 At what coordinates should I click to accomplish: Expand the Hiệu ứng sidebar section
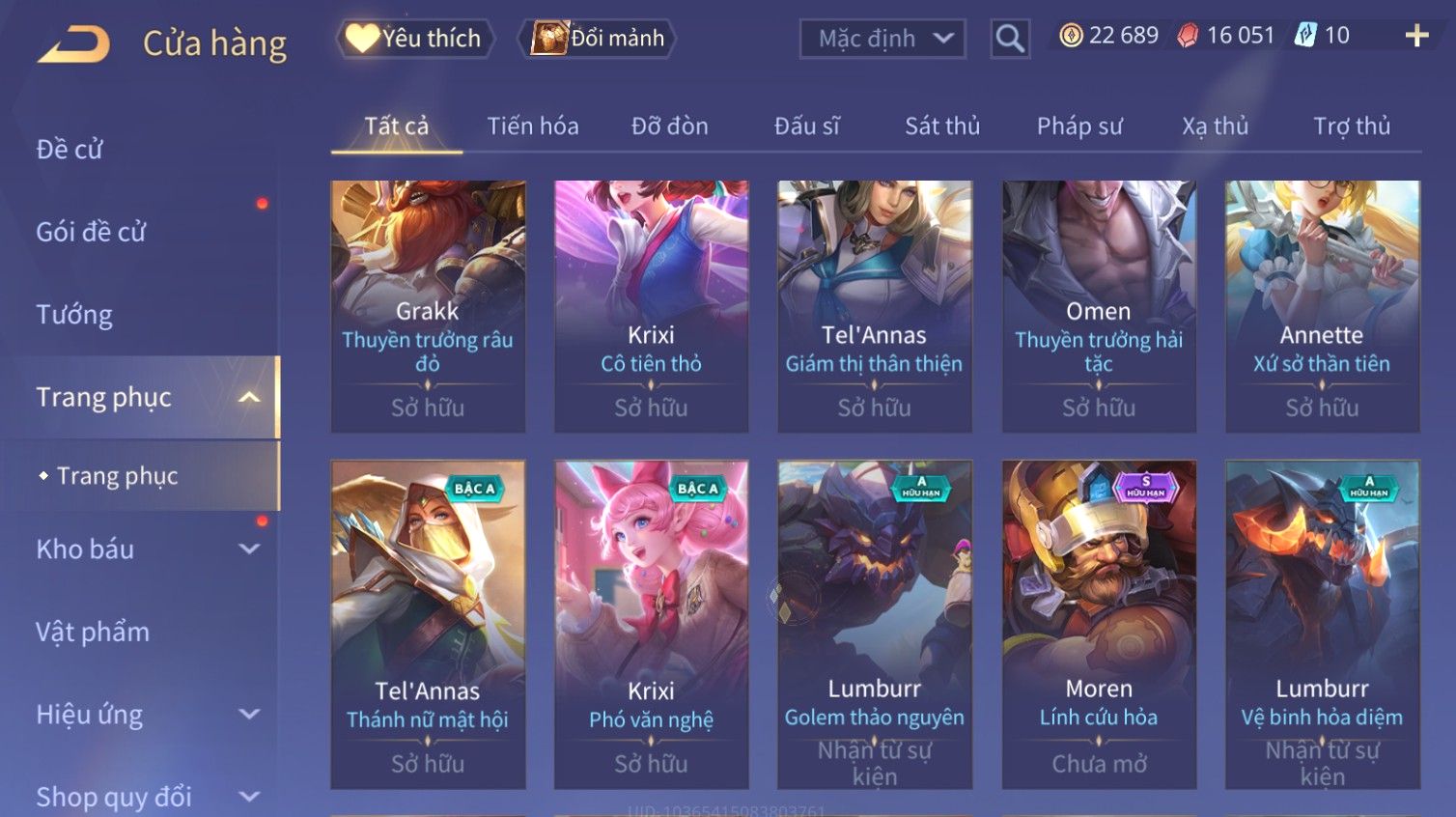click(x=249, y=714)
